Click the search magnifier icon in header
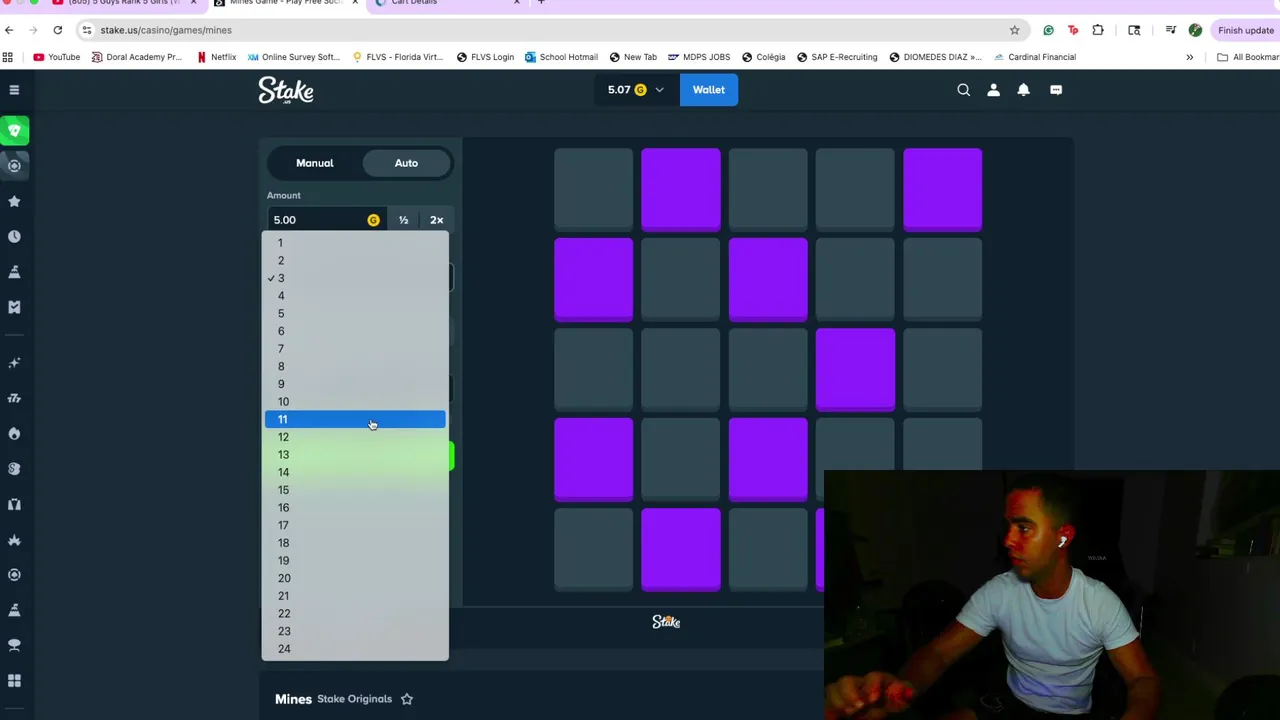The width and height of the screenshot is (1280, 720). pos(964,90)
